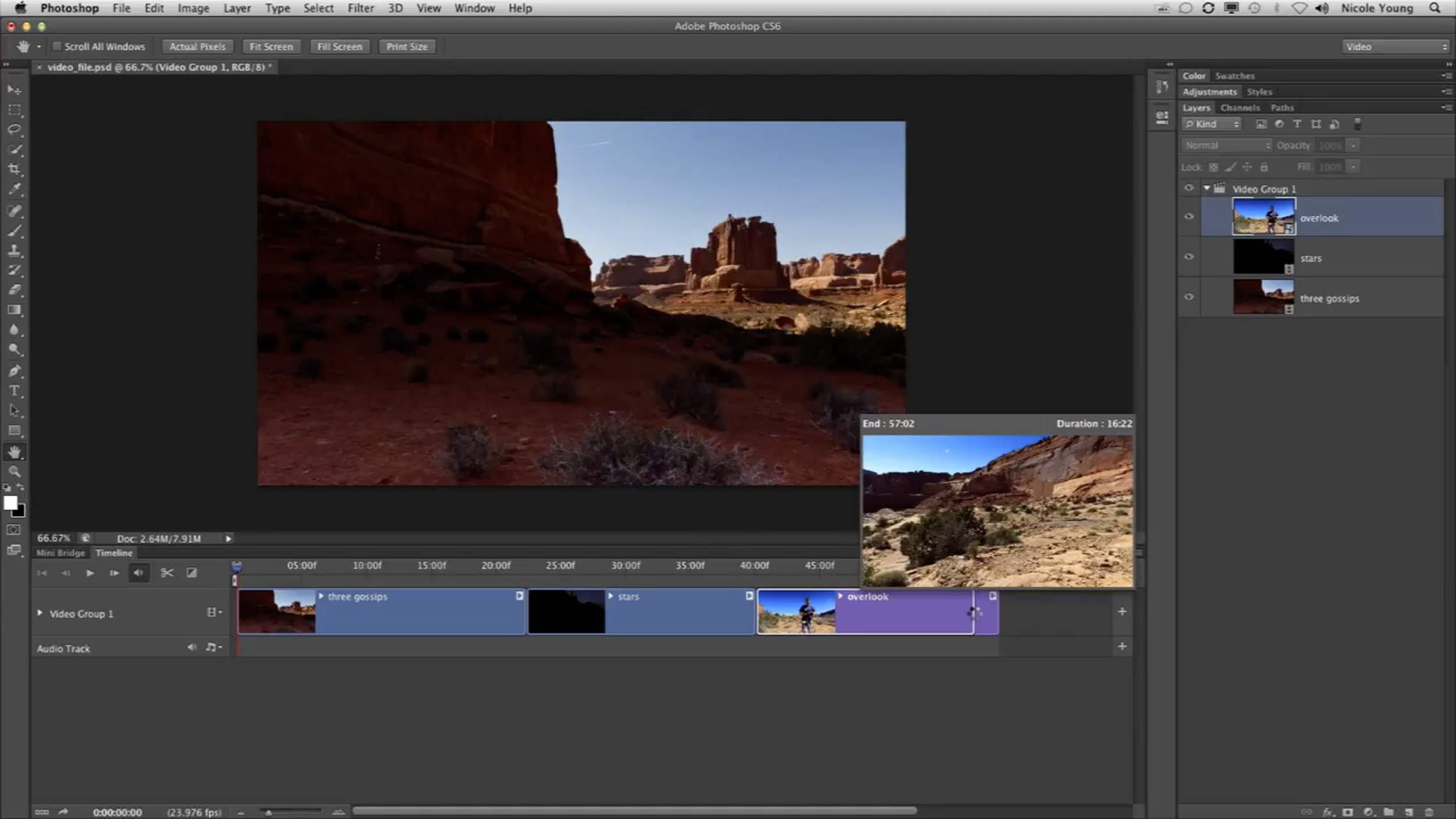The image size is (1456, 819).
Task: Open the Filter menu
Action: click(361, 8)
